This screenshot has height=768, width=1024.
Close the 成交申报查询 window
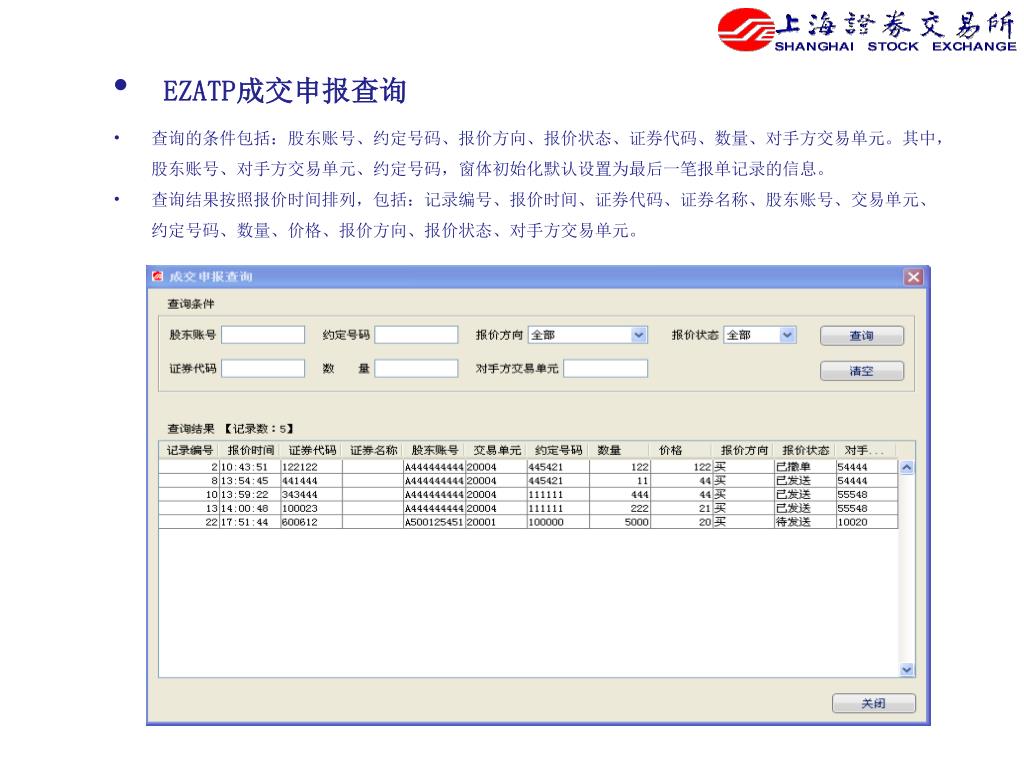(x=914, y=277)
